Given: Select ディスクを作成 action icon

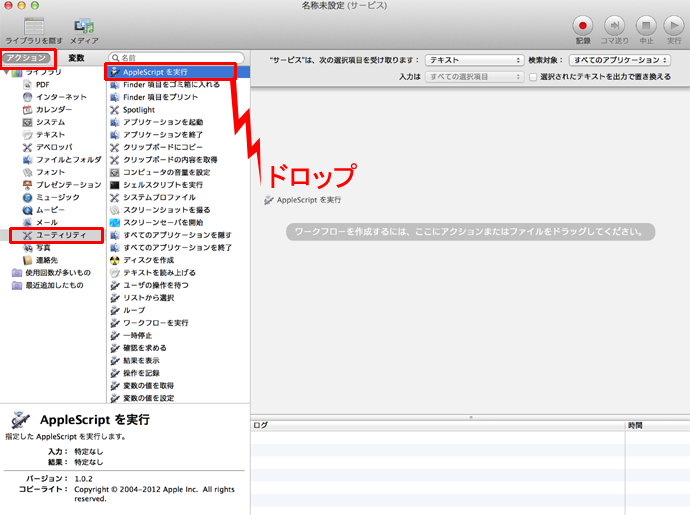Looking at the screenshot, I should pyautogui.click(x=114, y=260).
